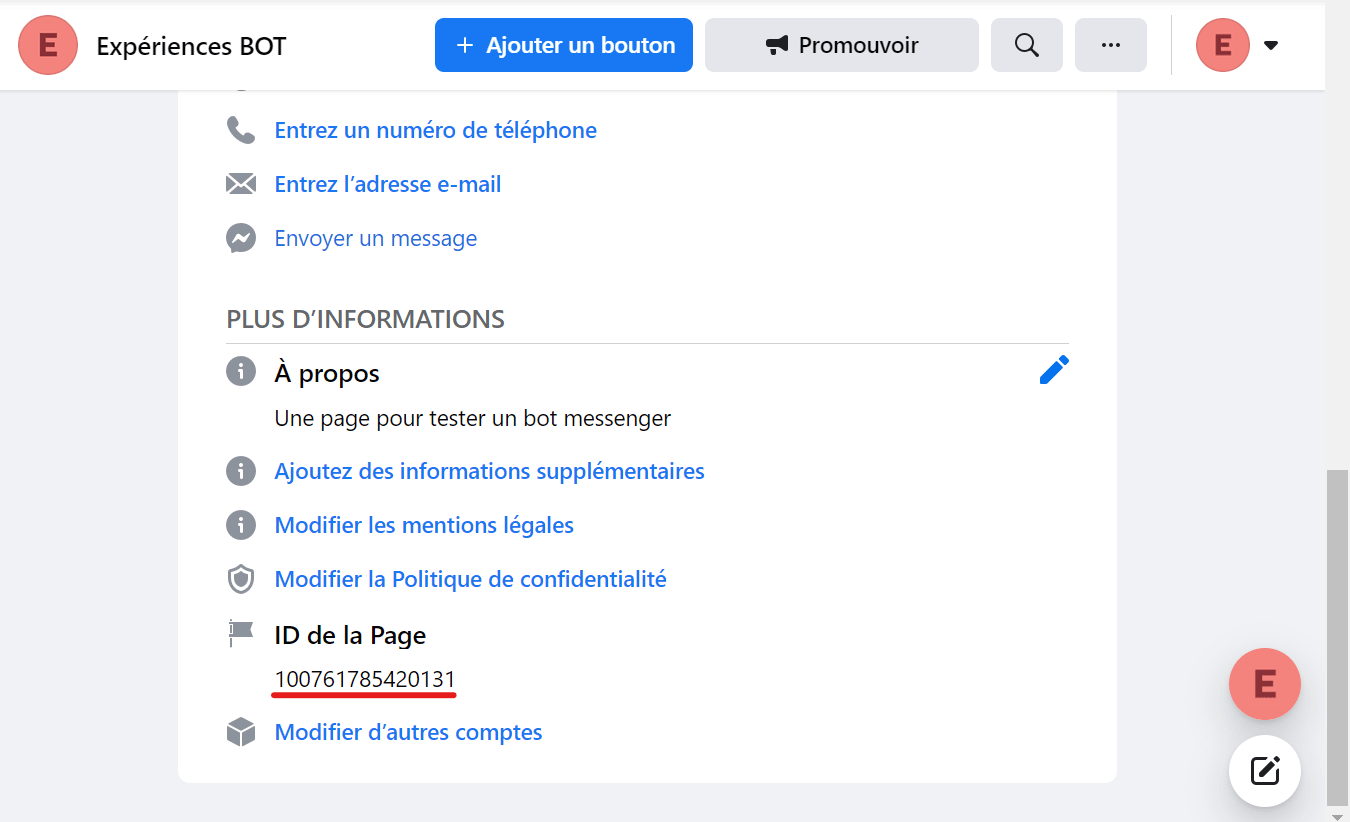Open Modifier les mentions légales link
This screenshot has height=822, width=1350.
tap(424, 525)
